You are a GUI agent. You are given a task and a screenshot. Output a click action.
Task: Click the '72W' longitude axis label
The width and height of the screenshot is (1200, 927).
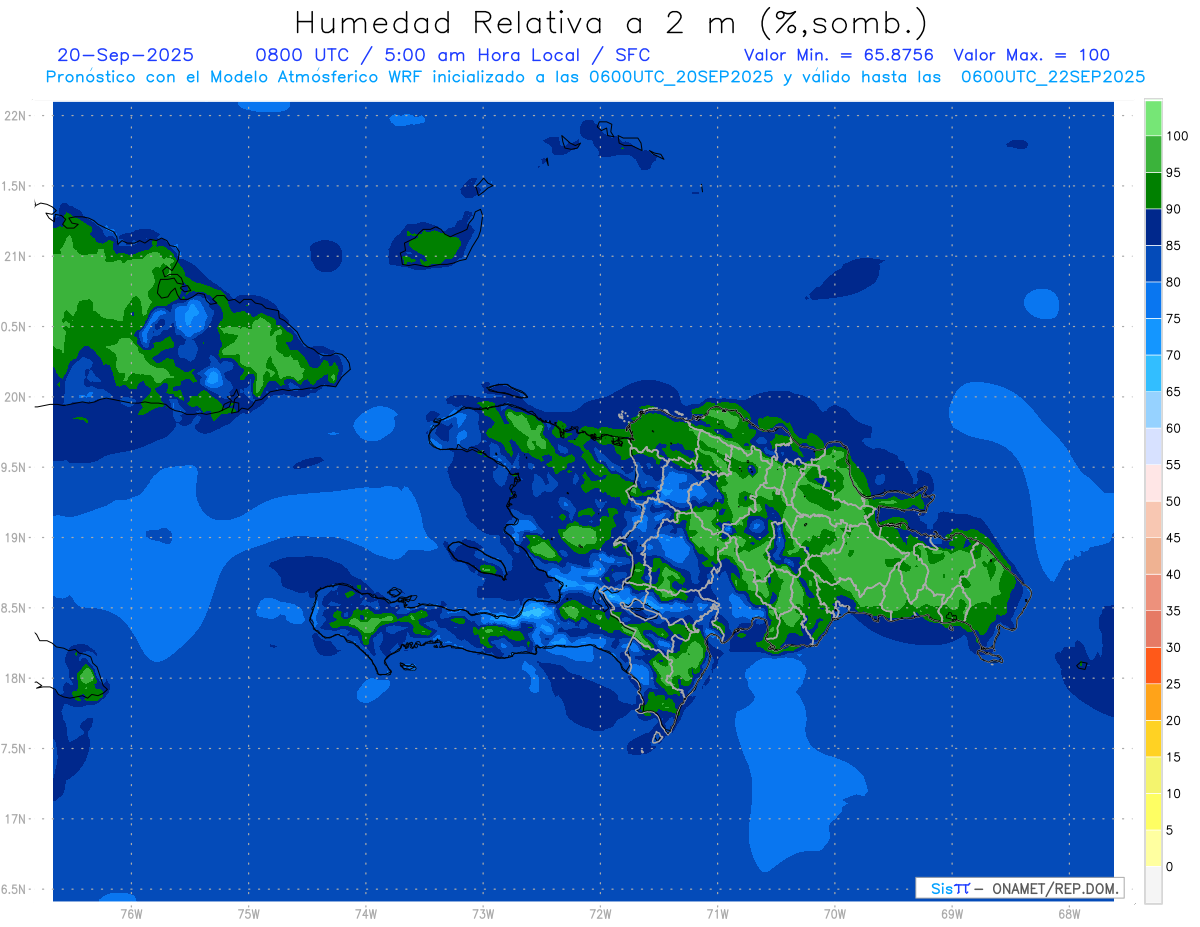point(600,913)
